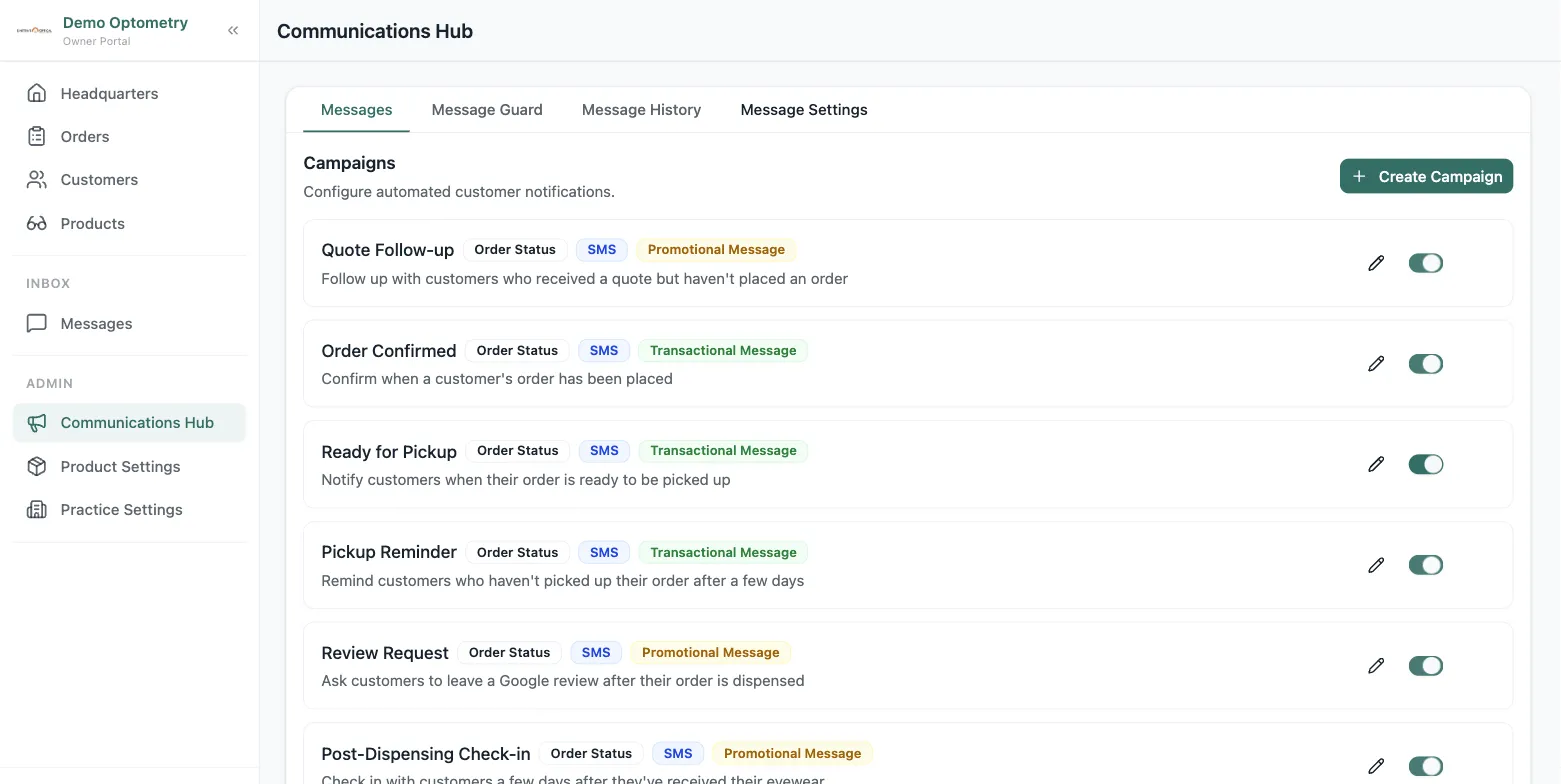1561x784 pixels.
Task: Edit the Quote Follow-up campaign
Action: [x=1376, y=263]
